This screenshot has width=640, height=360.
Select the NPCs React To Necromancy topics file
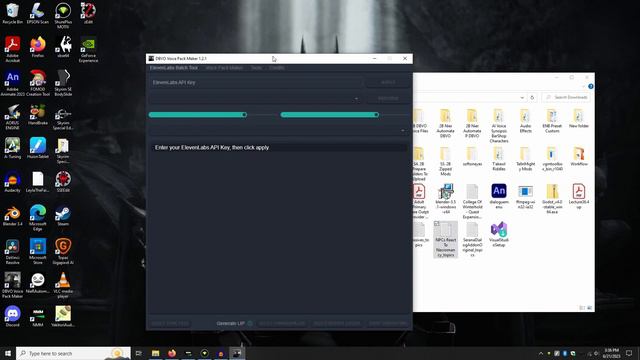(446, 239)
